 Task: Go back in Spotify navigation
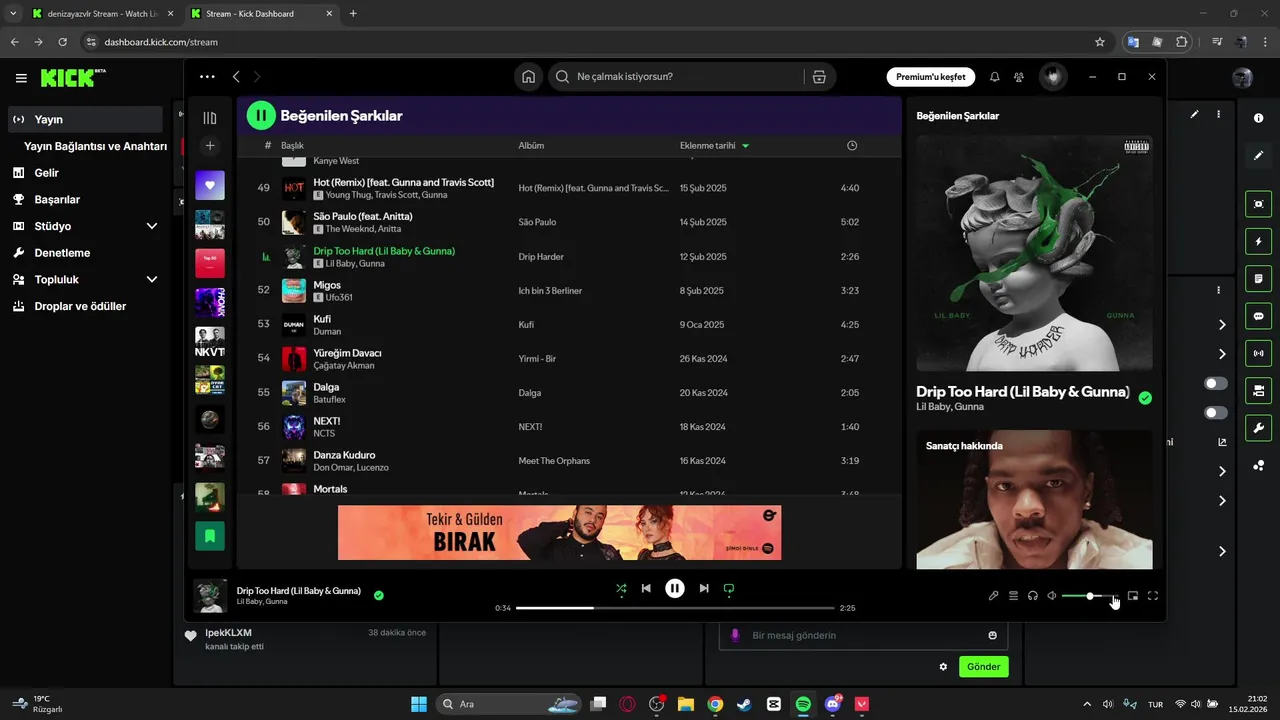pos(236,77)
